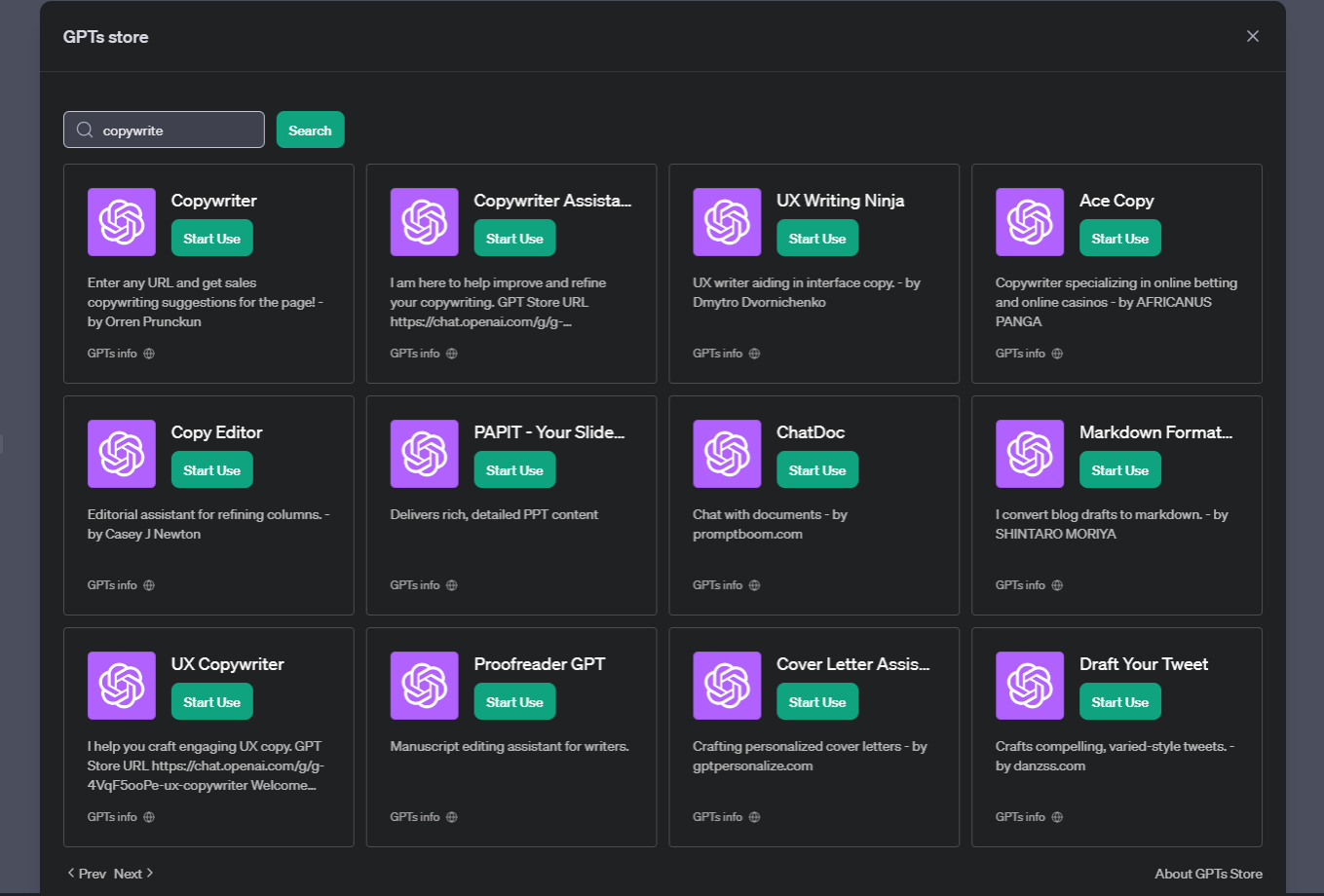Start using Copywriter Assistant
Image resolution: width=1324 pixels, height=896 pixels.
point(515,239)
